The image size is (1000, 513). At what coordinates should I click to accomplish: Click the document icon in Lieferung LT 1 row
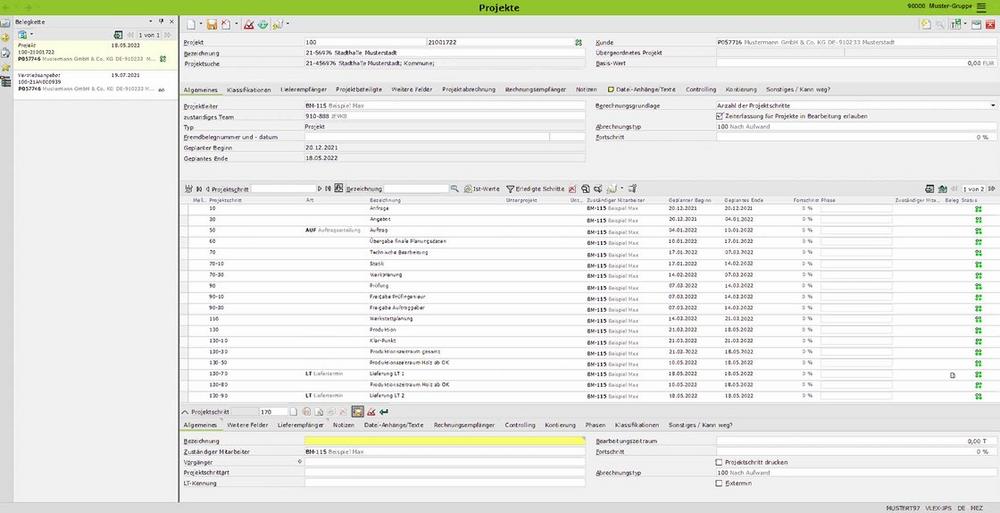pyautogui.click(x=952, y=374)
